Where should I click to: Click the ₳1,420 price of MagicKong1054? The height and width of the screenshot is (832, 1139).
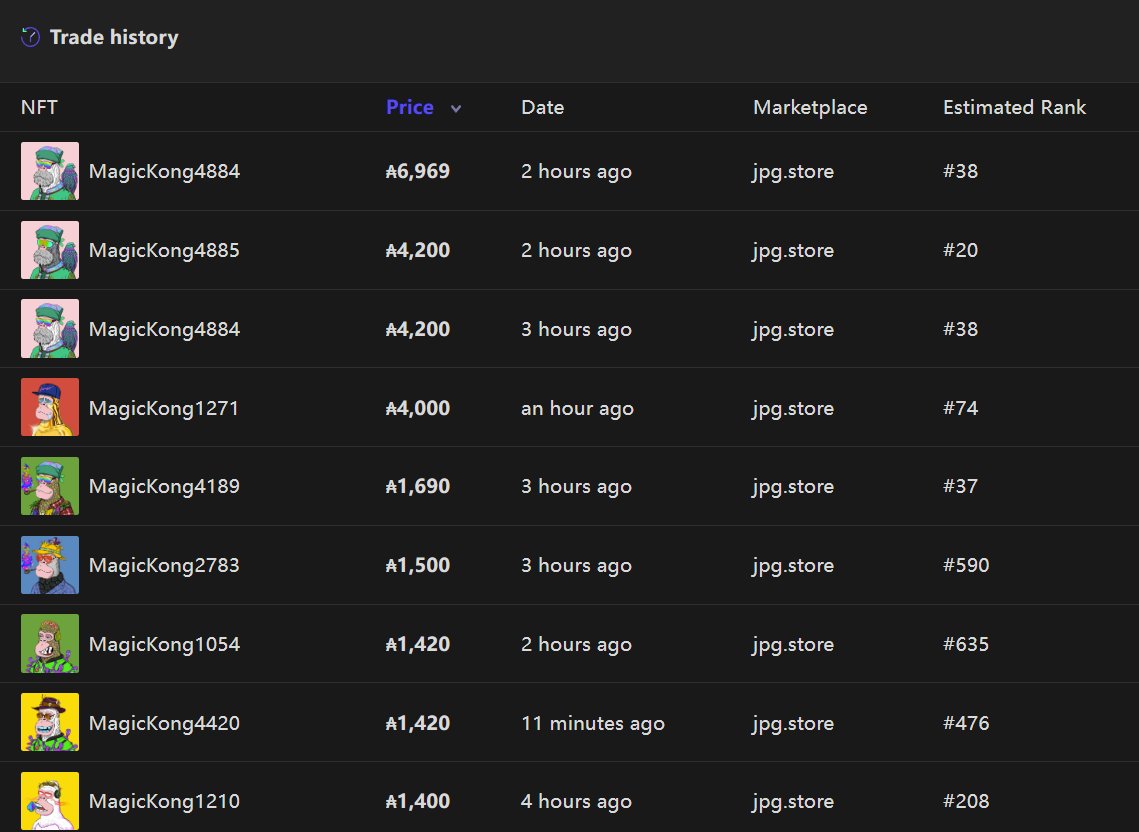pos(418,645)
